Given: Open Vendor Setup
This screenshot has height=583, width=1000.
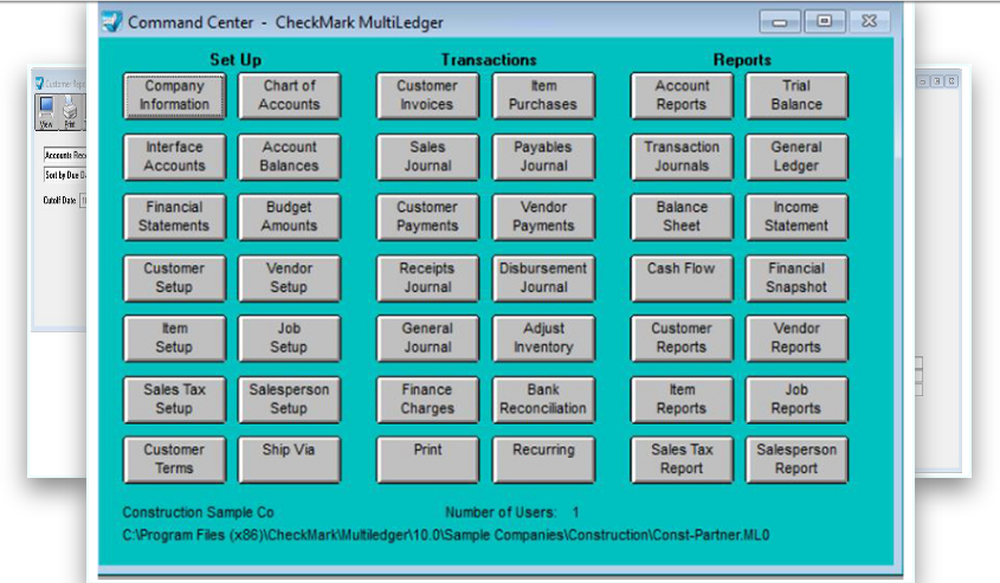Looking at the screenshot, I should tap(289, 278).
